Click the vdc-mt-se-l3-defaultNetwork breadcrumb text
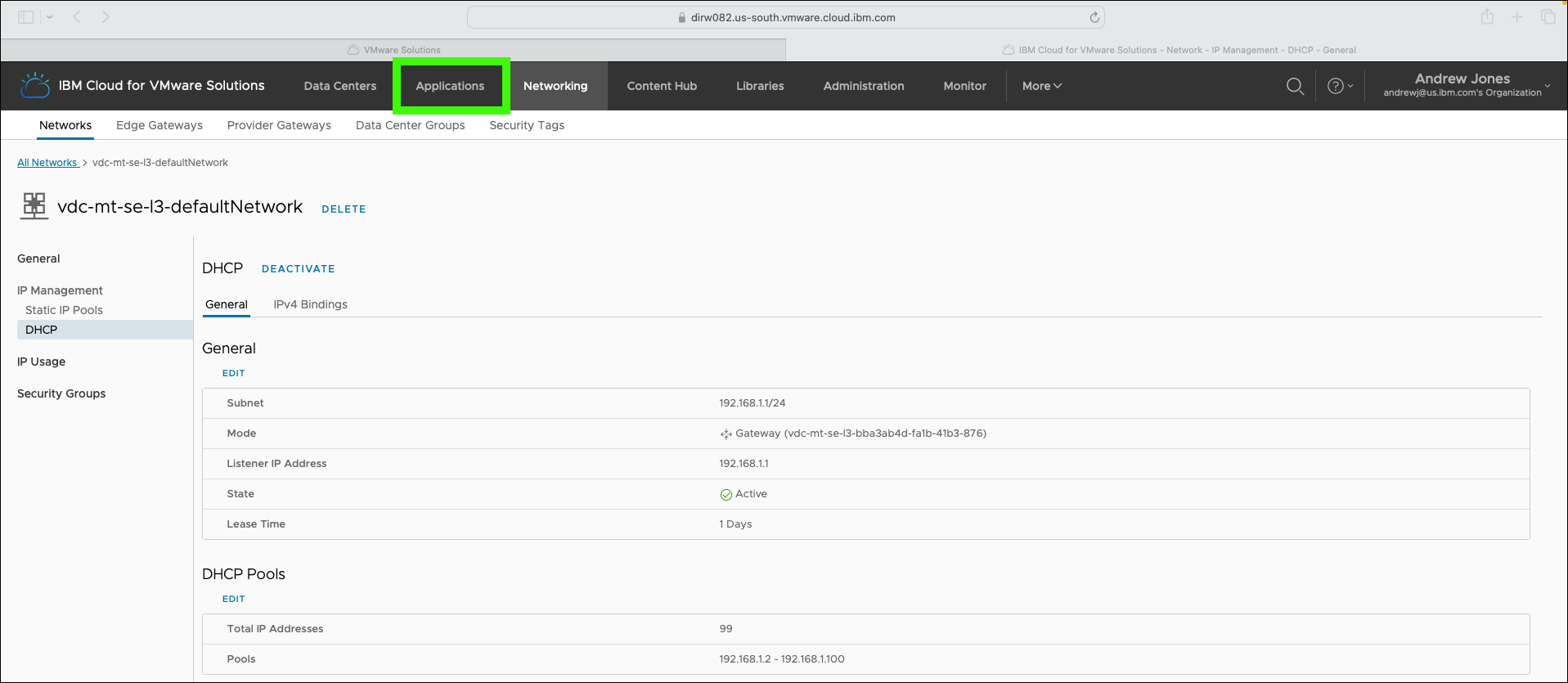This screenshot has height=683, width=1568. click(160, 163)
